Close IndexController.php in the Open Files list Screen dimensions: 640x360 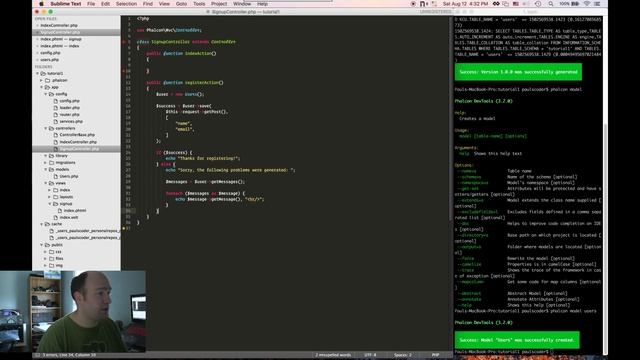pyautogui.click(x=37, y=25)
